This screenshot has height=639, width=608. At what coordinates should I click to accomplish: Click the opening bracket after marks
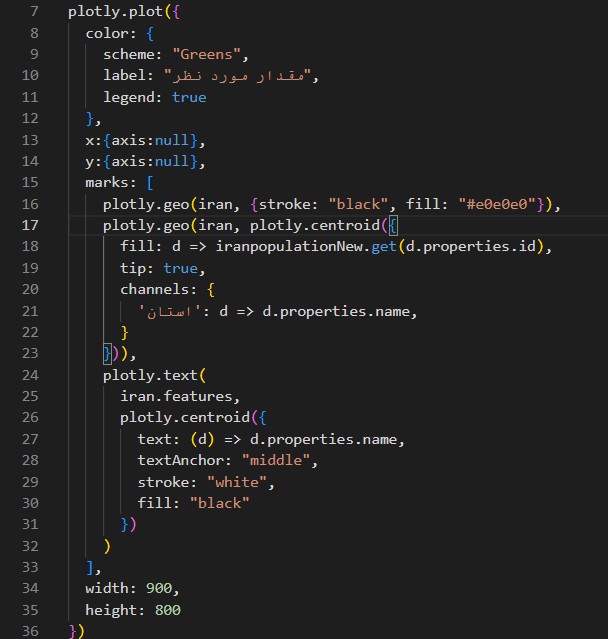click(150, 183)
